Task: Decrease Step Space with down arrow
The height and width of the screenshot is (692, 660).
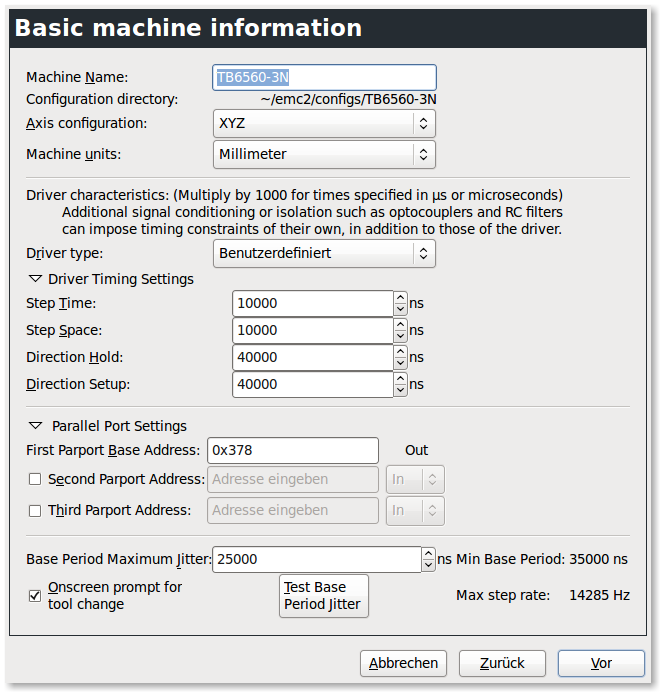Action: [401, 336]
